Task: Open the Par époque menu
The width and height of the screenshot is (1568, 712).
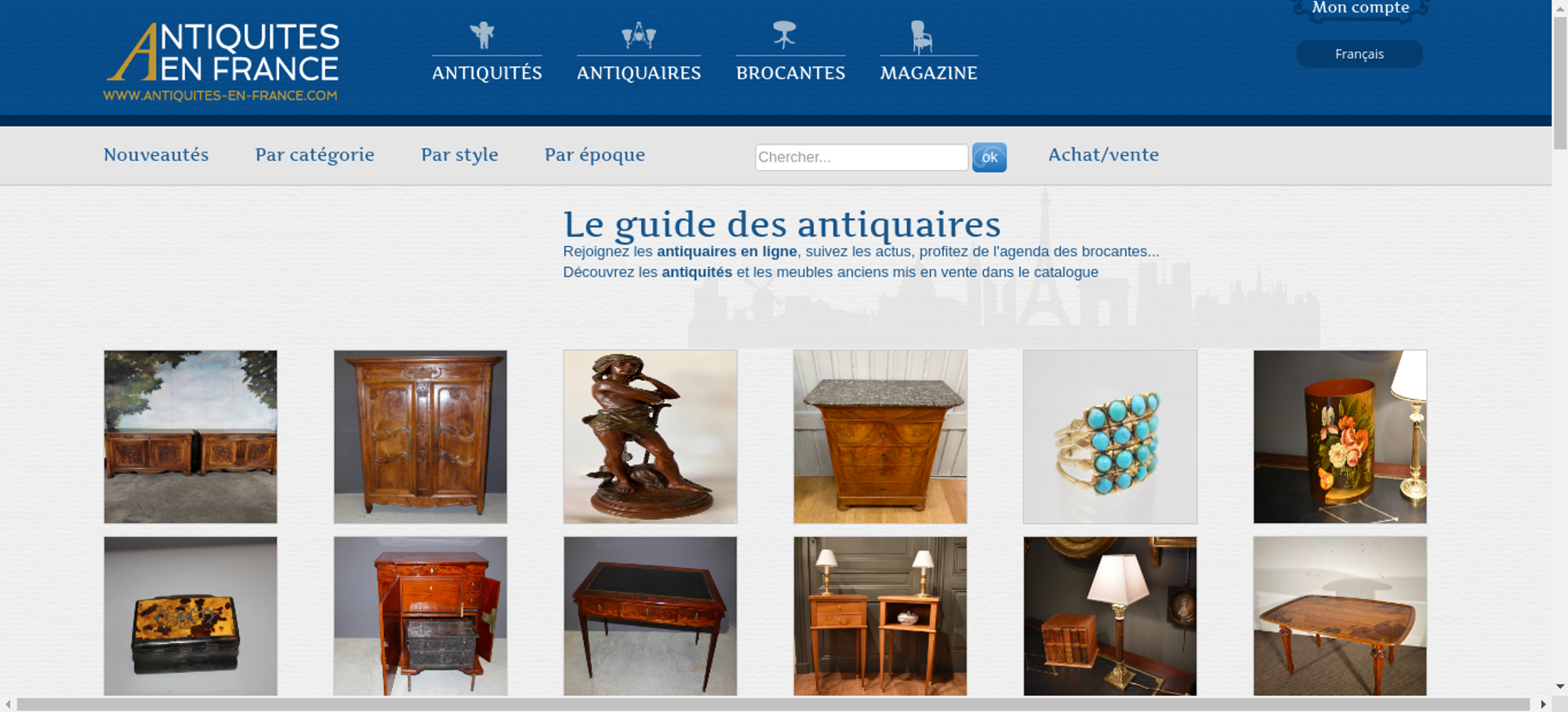Action: click(x=595, y=155)
